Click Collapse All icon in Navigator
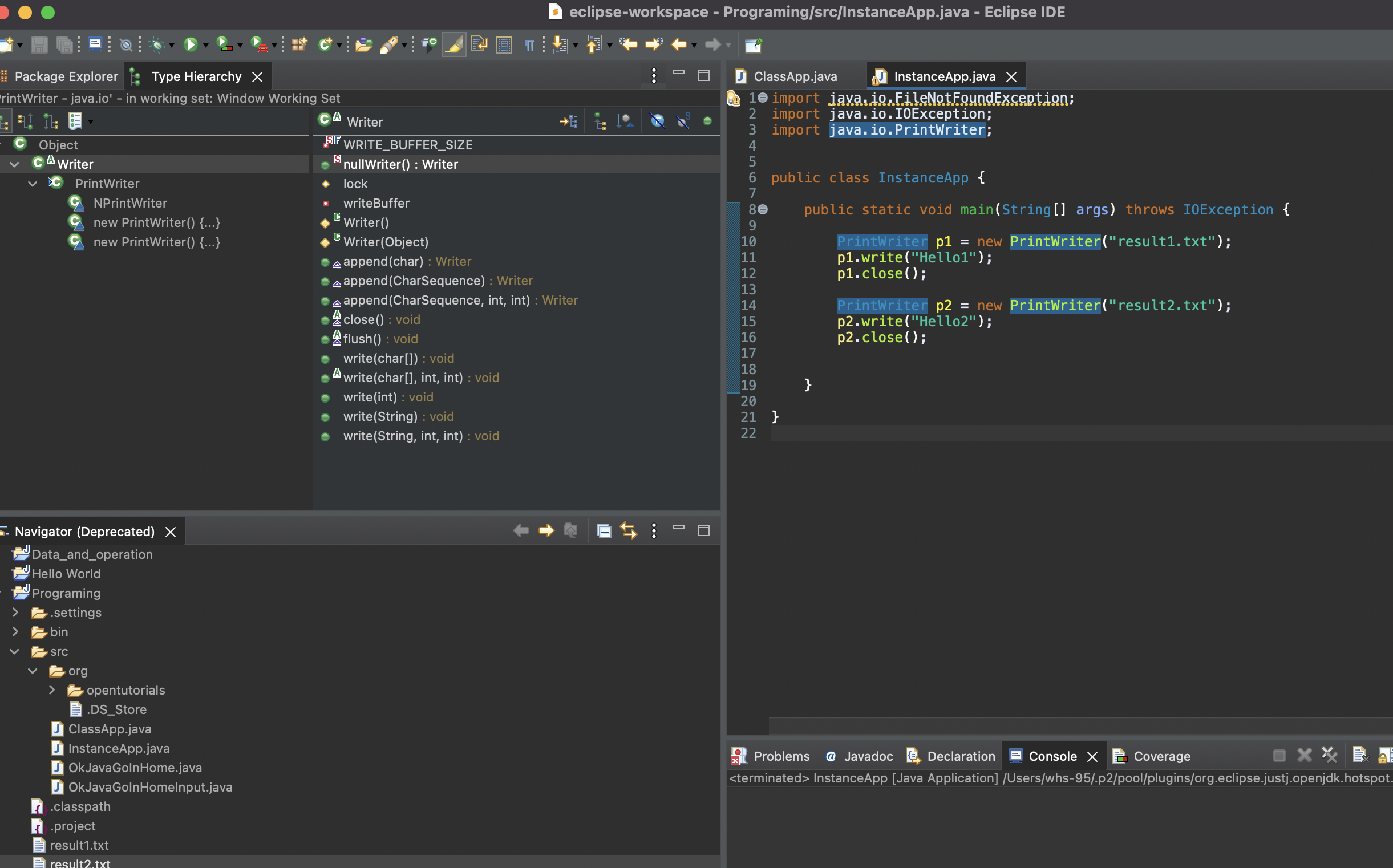Image resolution: width=1393 pixels, height=868 pixels. pyautogui.click(x=604, y=530)
